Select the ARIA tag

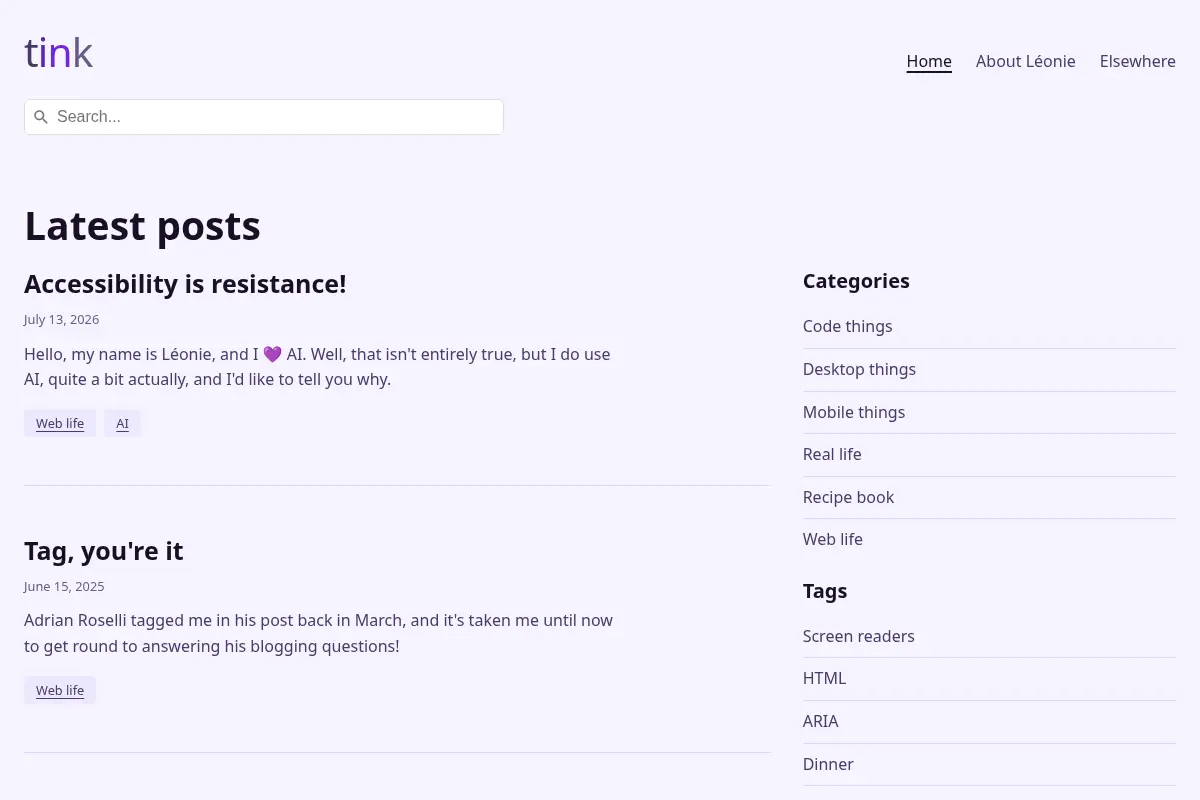point(821,721)
